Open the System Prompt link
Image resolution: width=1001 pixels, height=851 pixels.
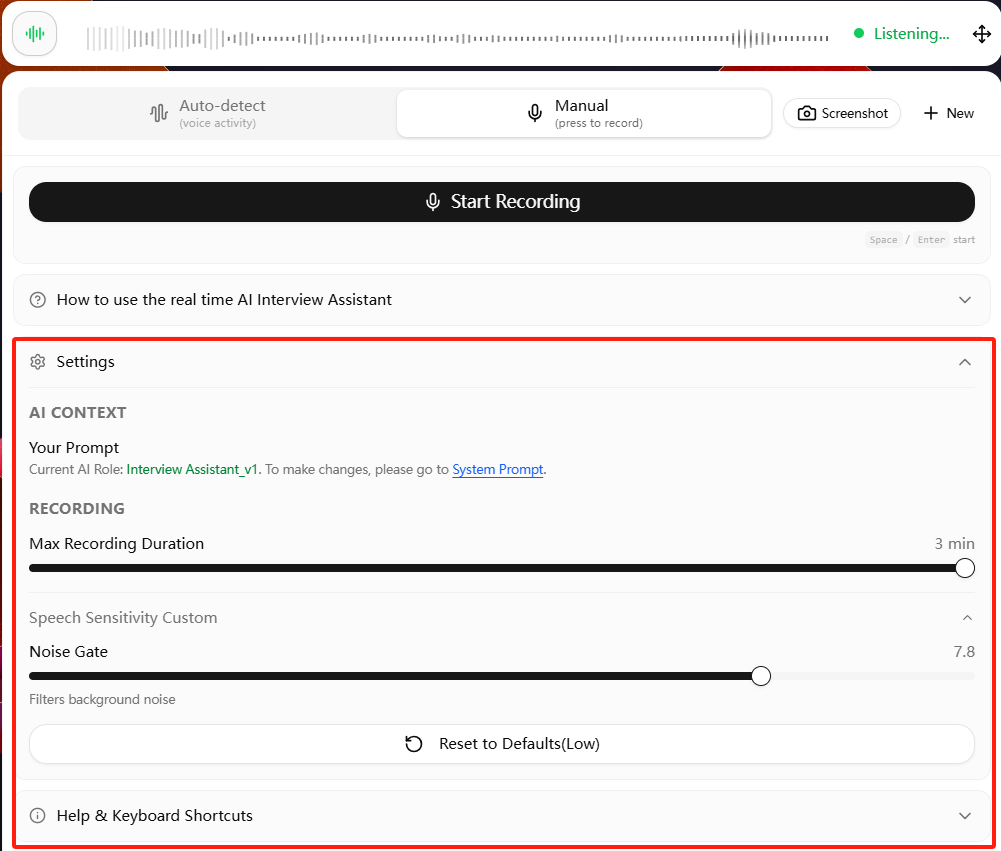[497, 469]
